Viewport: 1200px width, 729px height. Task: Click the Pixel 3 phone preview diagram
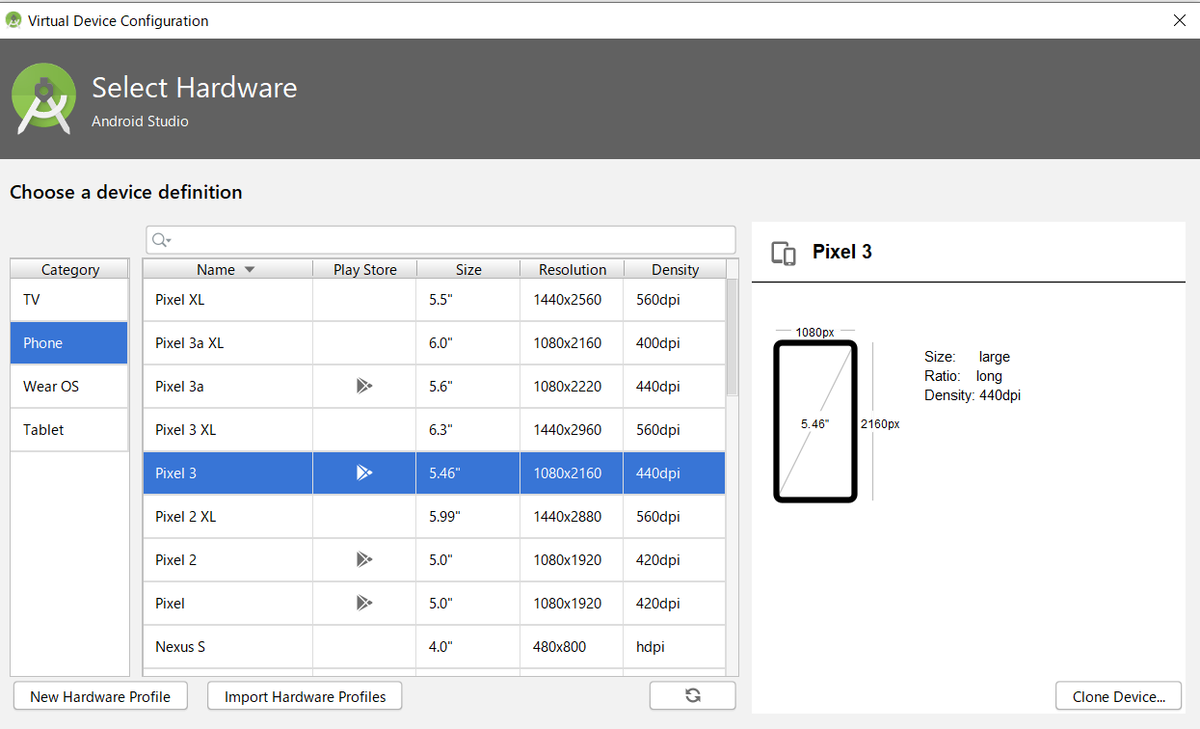(x=815, y=421)
